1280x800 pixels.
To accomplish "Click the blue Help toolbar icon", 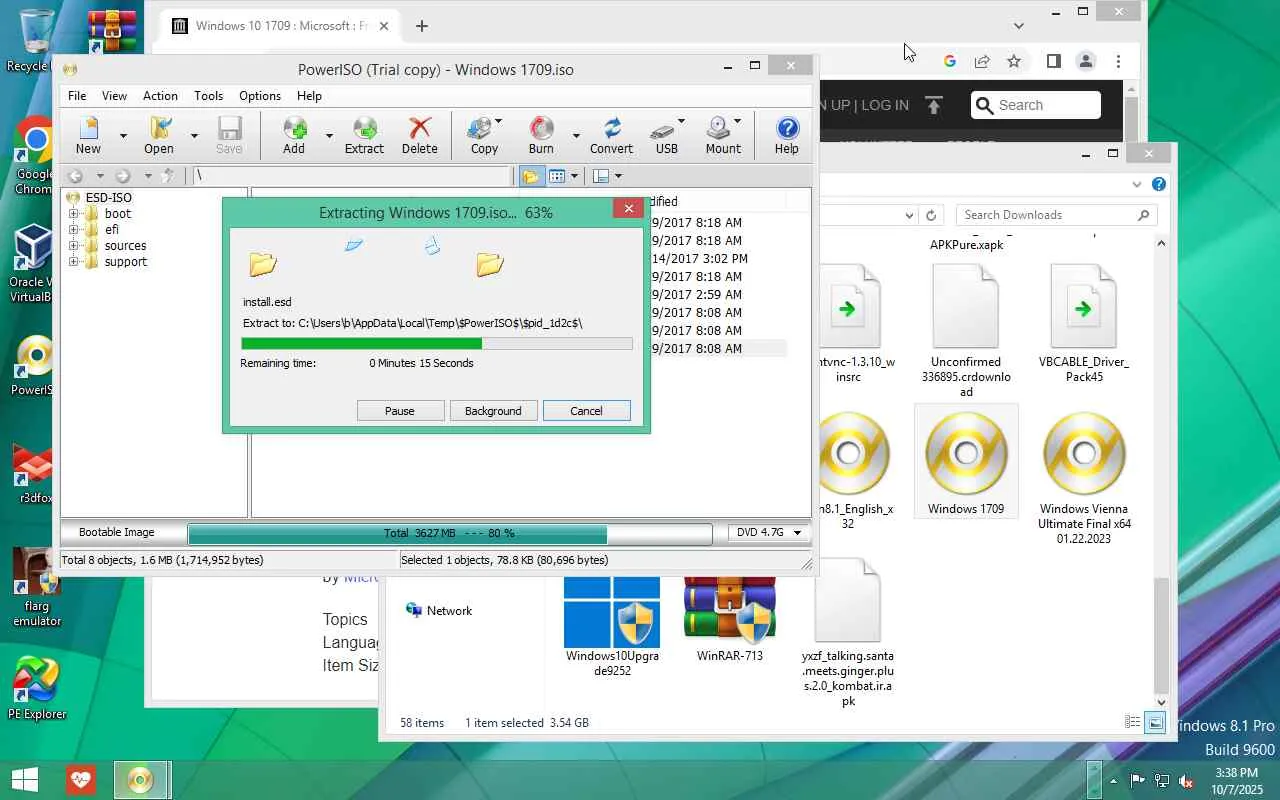I will (787, 135).
